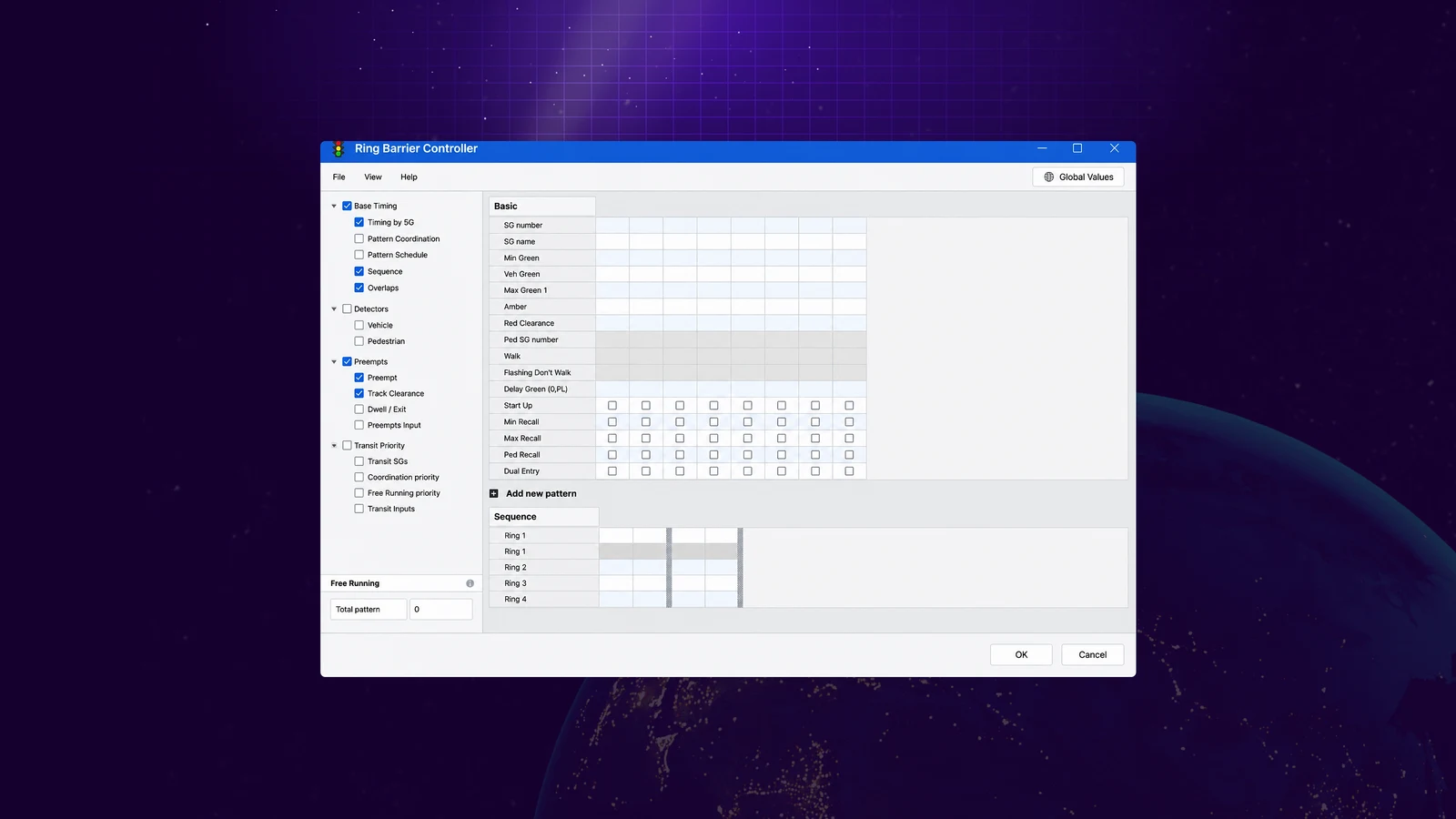Select the Coordination priority tree item
Screen dimensions: 1456x819
(x=403, y=477)
